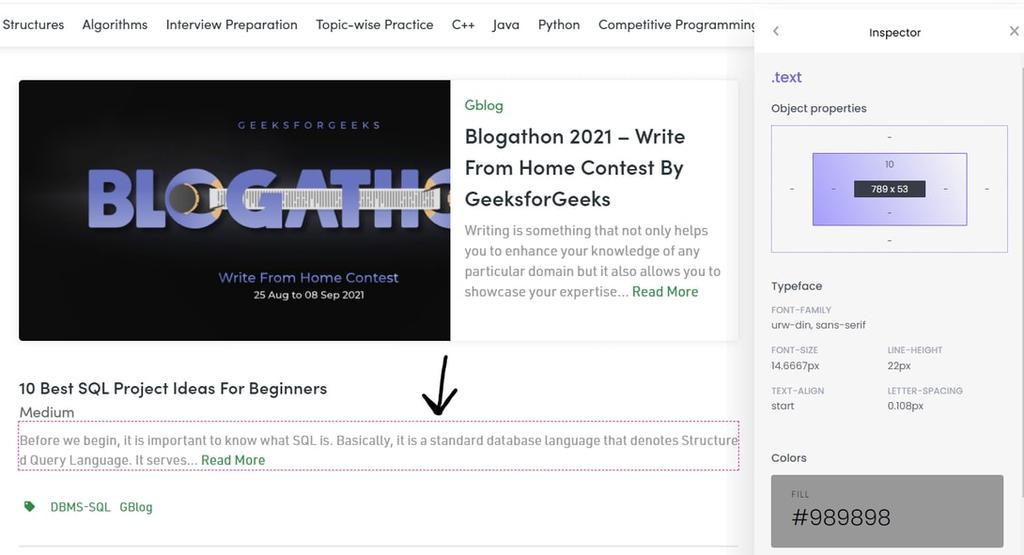1024x555 pixels.
Task: Click the #989898 fill color swatch
Action: point(887,511)
